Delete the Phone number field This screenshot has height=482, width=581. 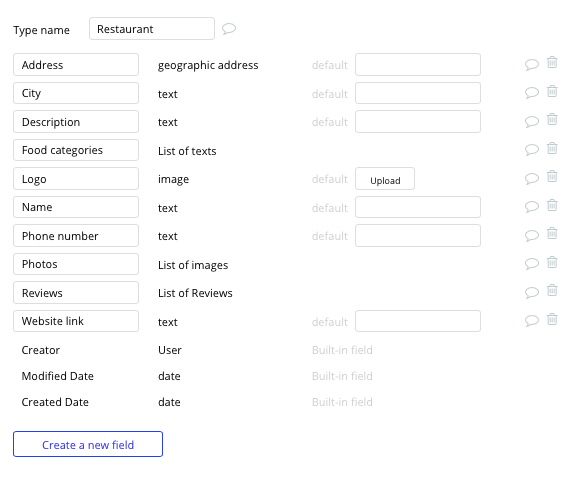pyautogui.click(x=552, y=233)
